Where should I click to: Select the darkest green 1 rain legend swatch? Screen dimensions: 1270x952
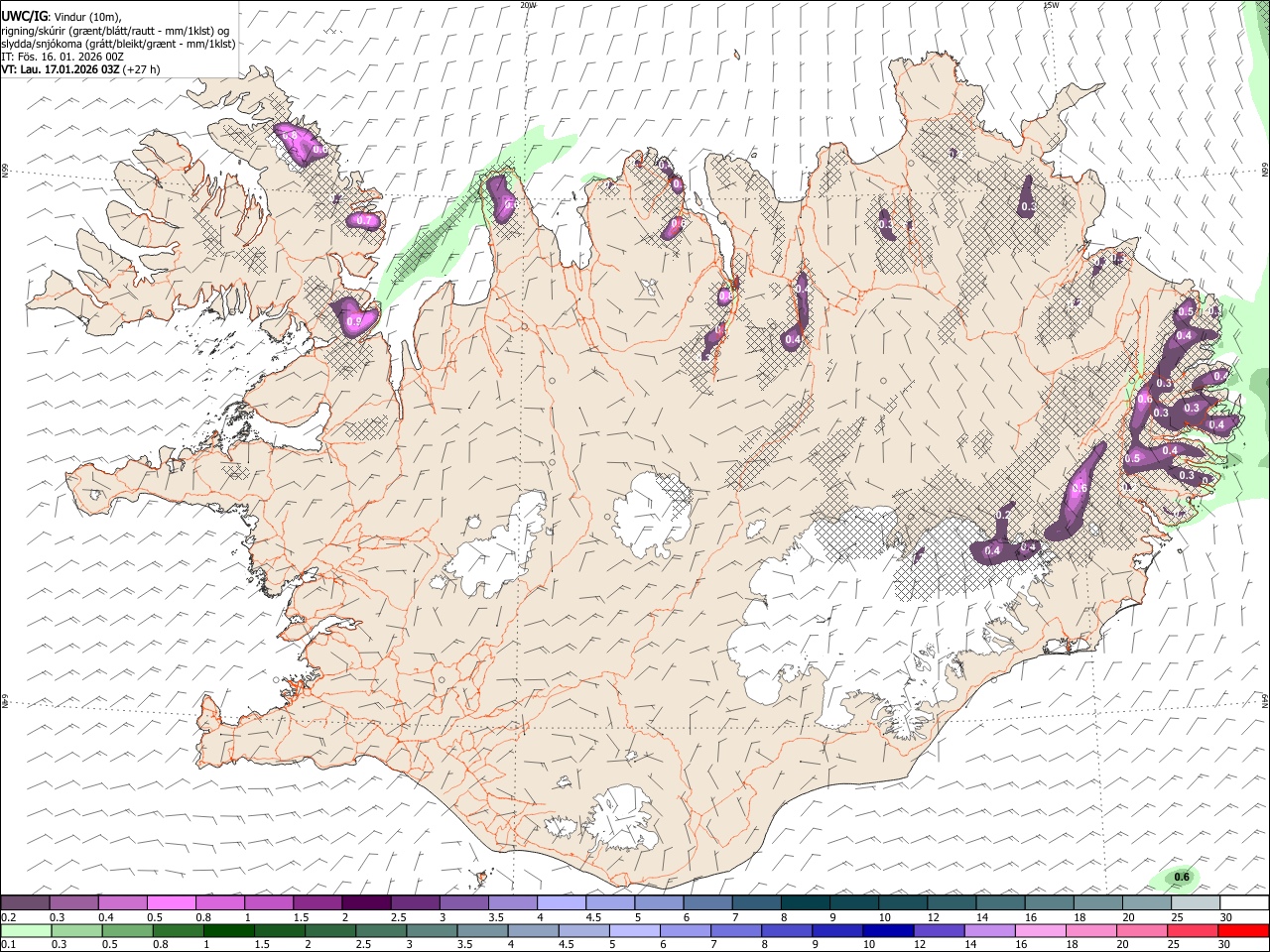(x=228, y=931)
